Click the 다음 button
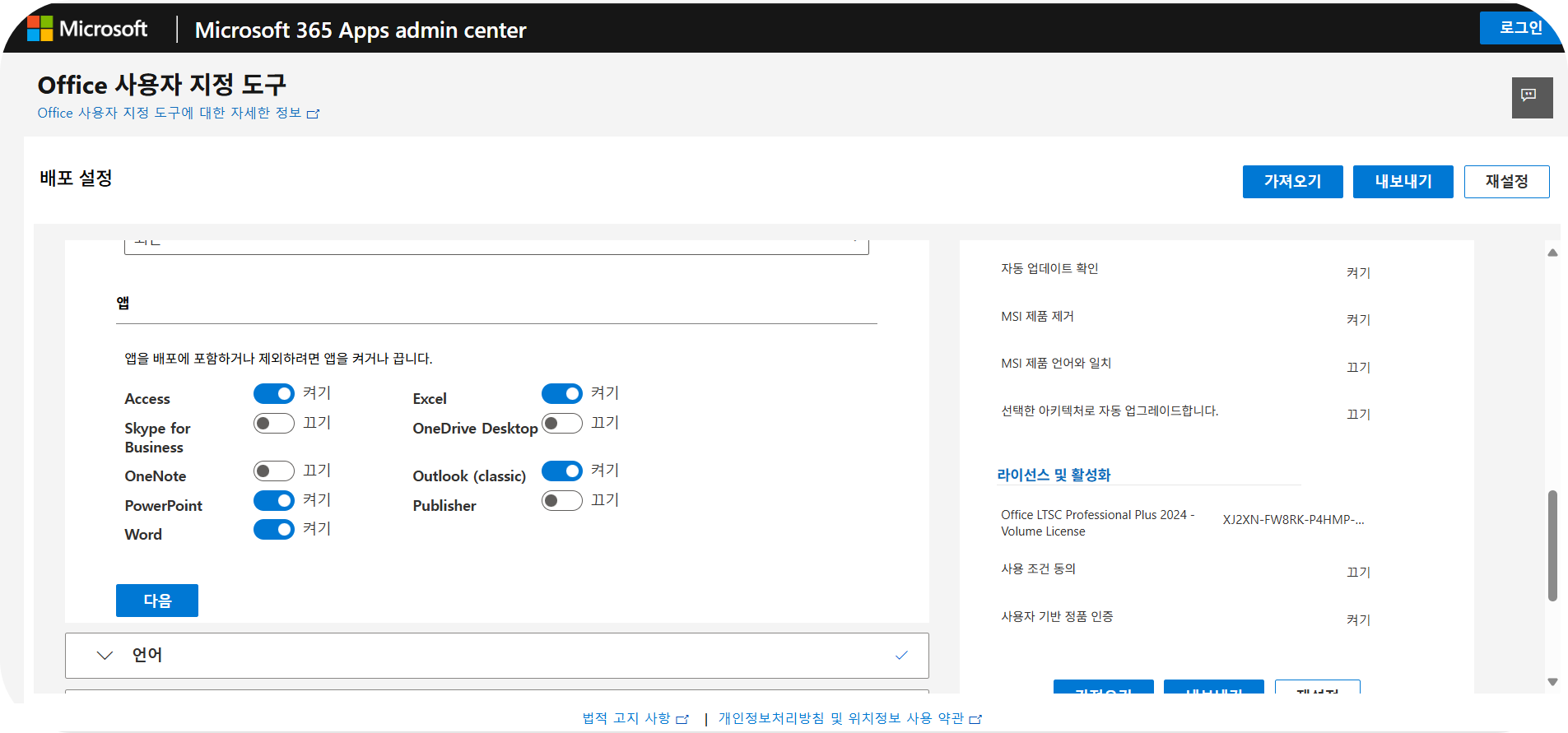 pyautogui.click(x=157, y=601)
